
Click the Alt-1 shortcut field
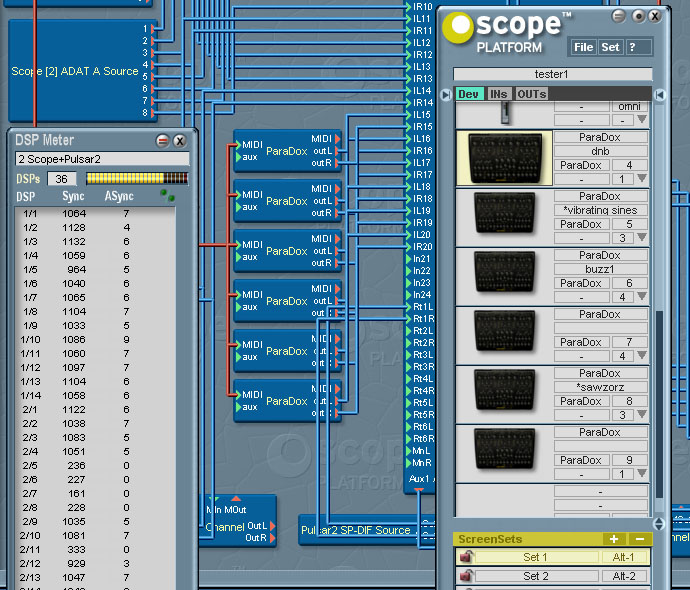(x=624, y=557)
